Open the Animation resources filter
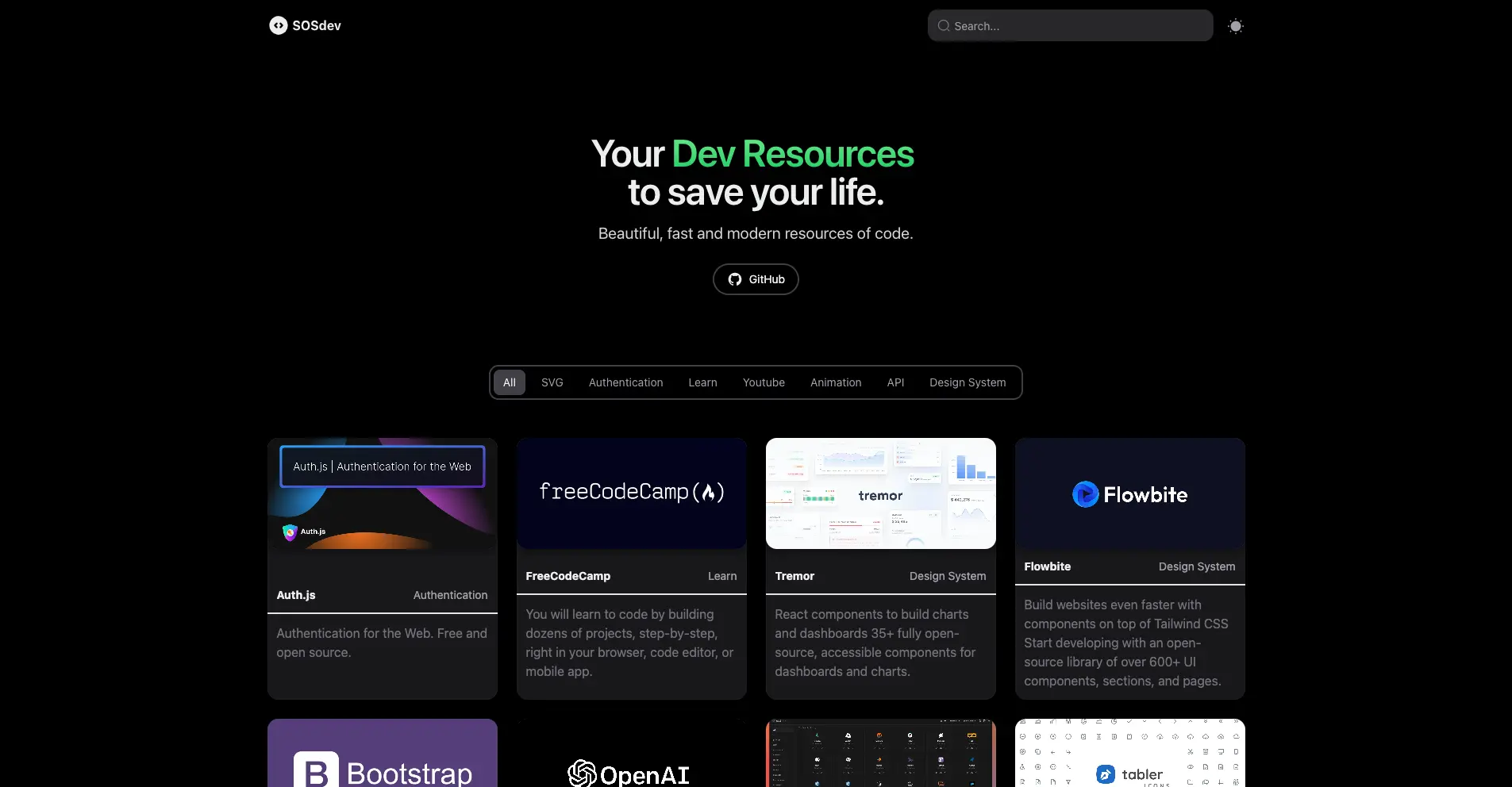 tap(836, 382)
